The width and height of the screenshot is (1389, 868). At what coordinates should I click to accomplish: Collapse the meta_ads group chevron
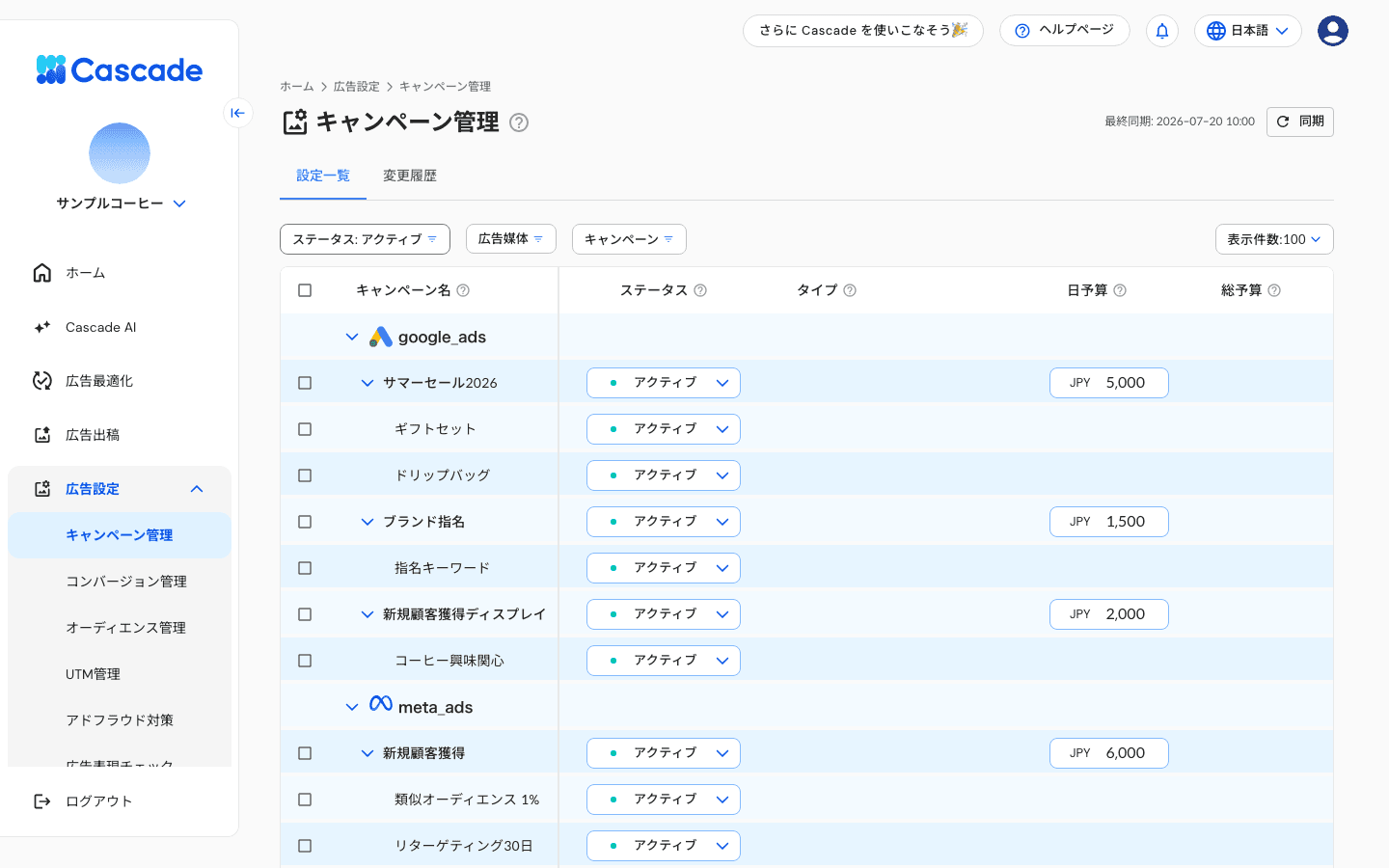click(352, 707)
